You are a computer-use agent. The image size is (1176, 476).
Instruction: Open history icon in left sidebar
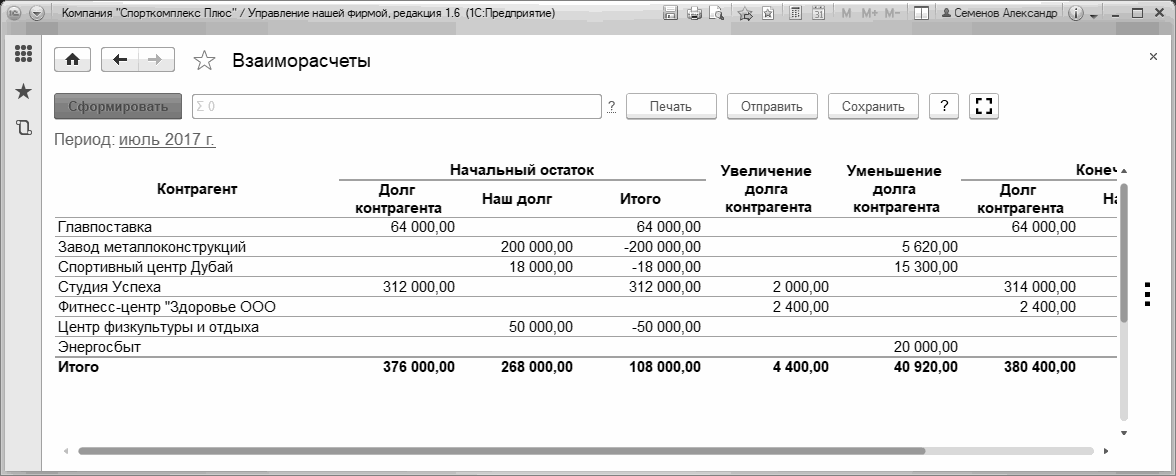click(23, 127)
